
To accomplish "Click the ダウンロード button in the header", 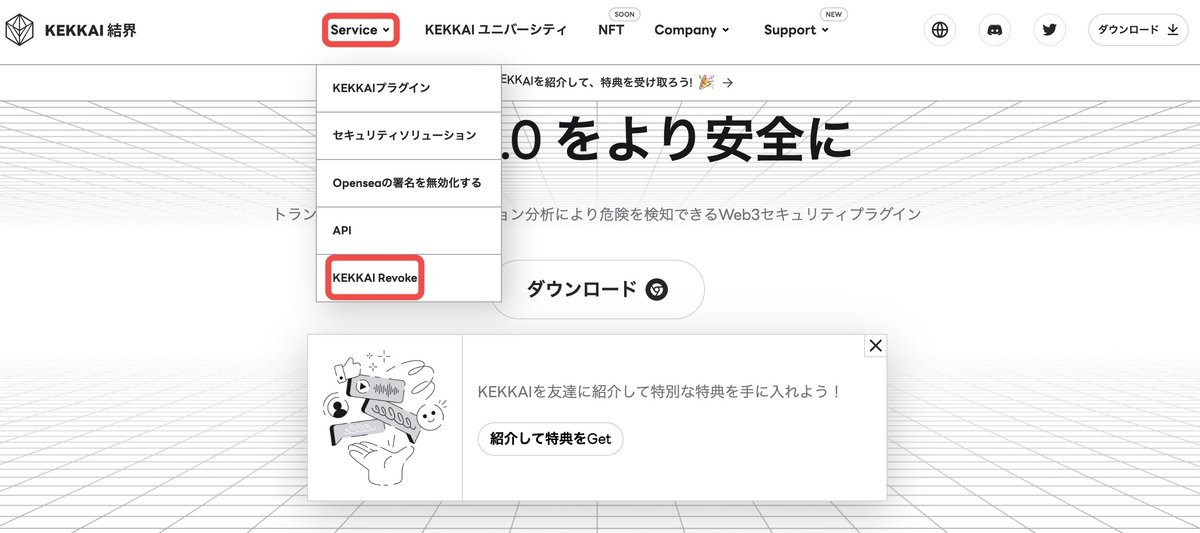I will (x=1138, y=30).
